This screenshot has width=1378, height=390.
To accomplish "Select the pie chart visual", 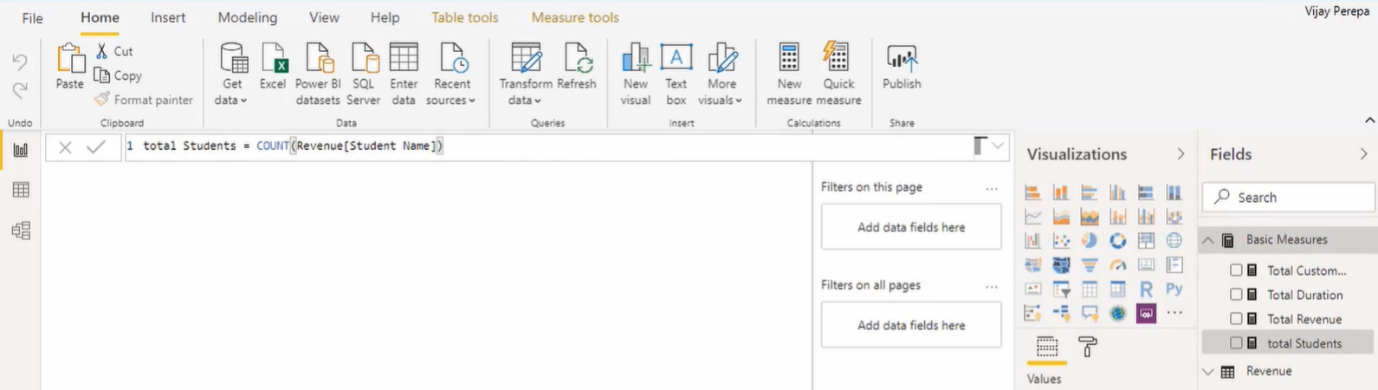I will [x=1089, y=241].
